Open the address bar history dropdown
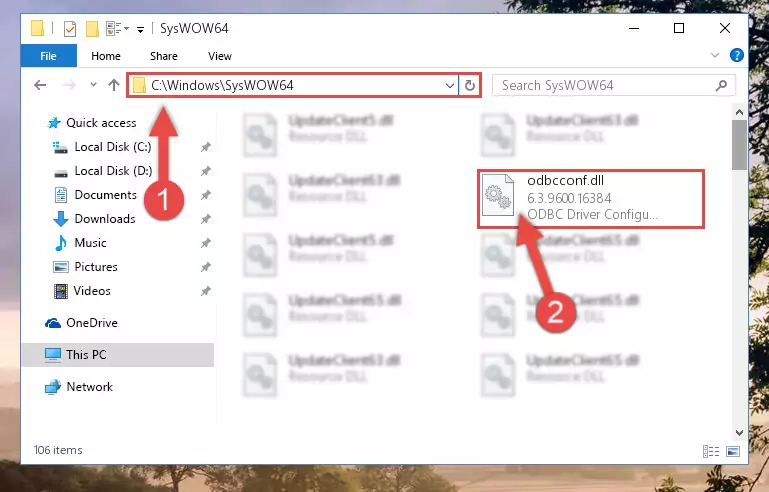769x492 pixels. click(x=449, y=86)
